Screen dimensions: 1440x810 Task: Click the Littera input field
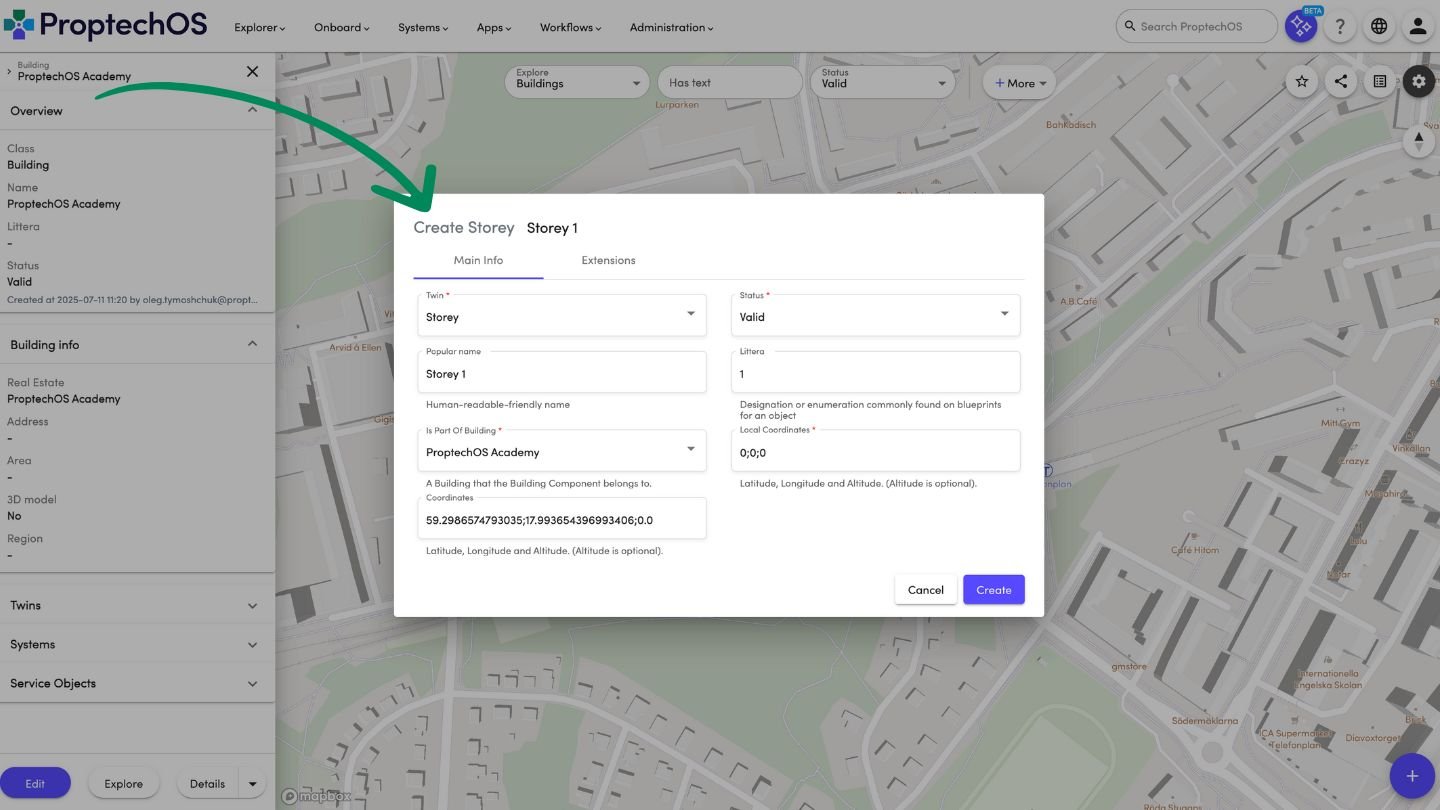[x=876, y=372]
